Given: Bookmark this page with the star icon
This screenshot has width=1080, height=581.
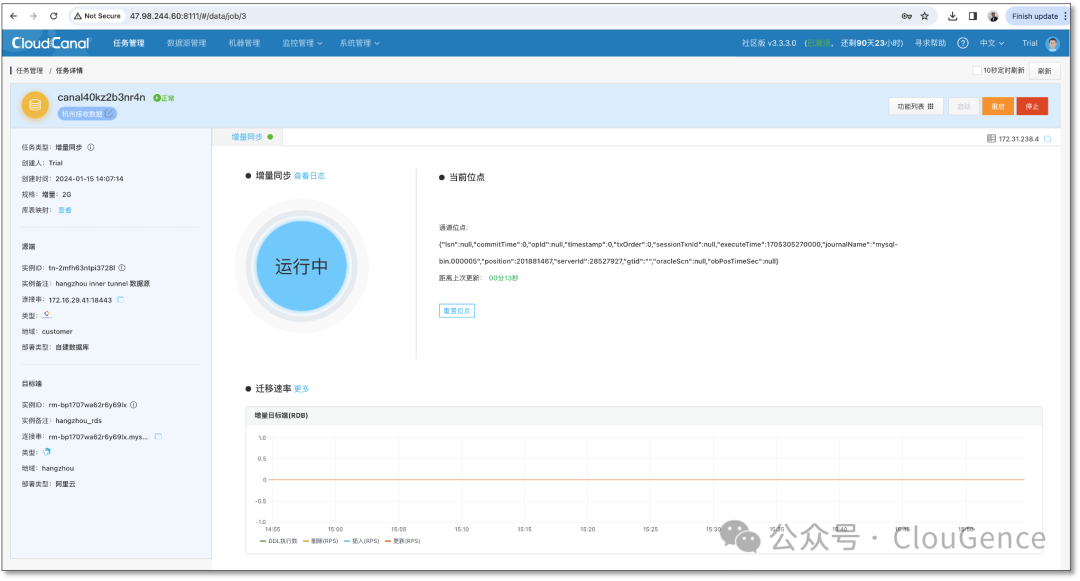Looking at the screenshot, I should (x=925, y=16).
